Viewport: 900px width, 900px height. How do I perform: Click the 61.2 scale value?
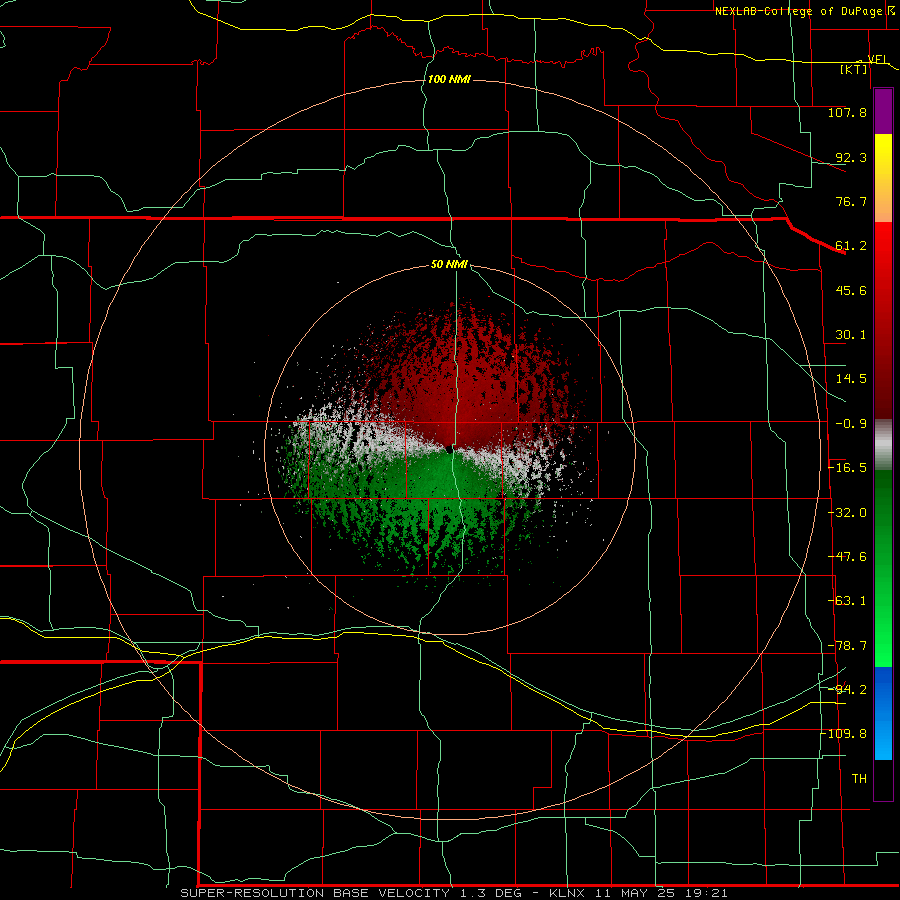(851, 246)
